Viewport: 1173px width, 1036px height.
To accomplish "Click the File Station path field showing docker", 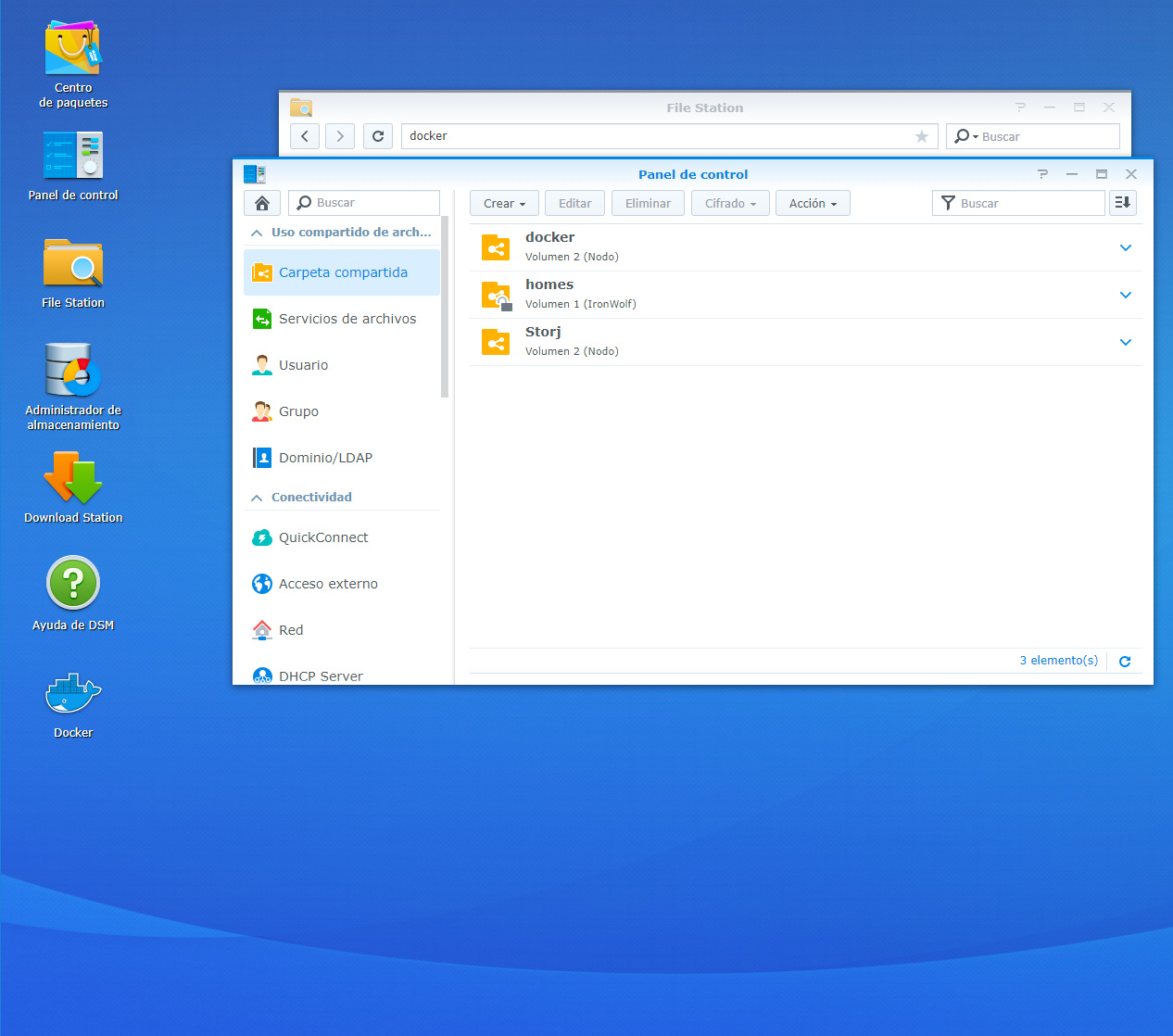I will point(669,136).
